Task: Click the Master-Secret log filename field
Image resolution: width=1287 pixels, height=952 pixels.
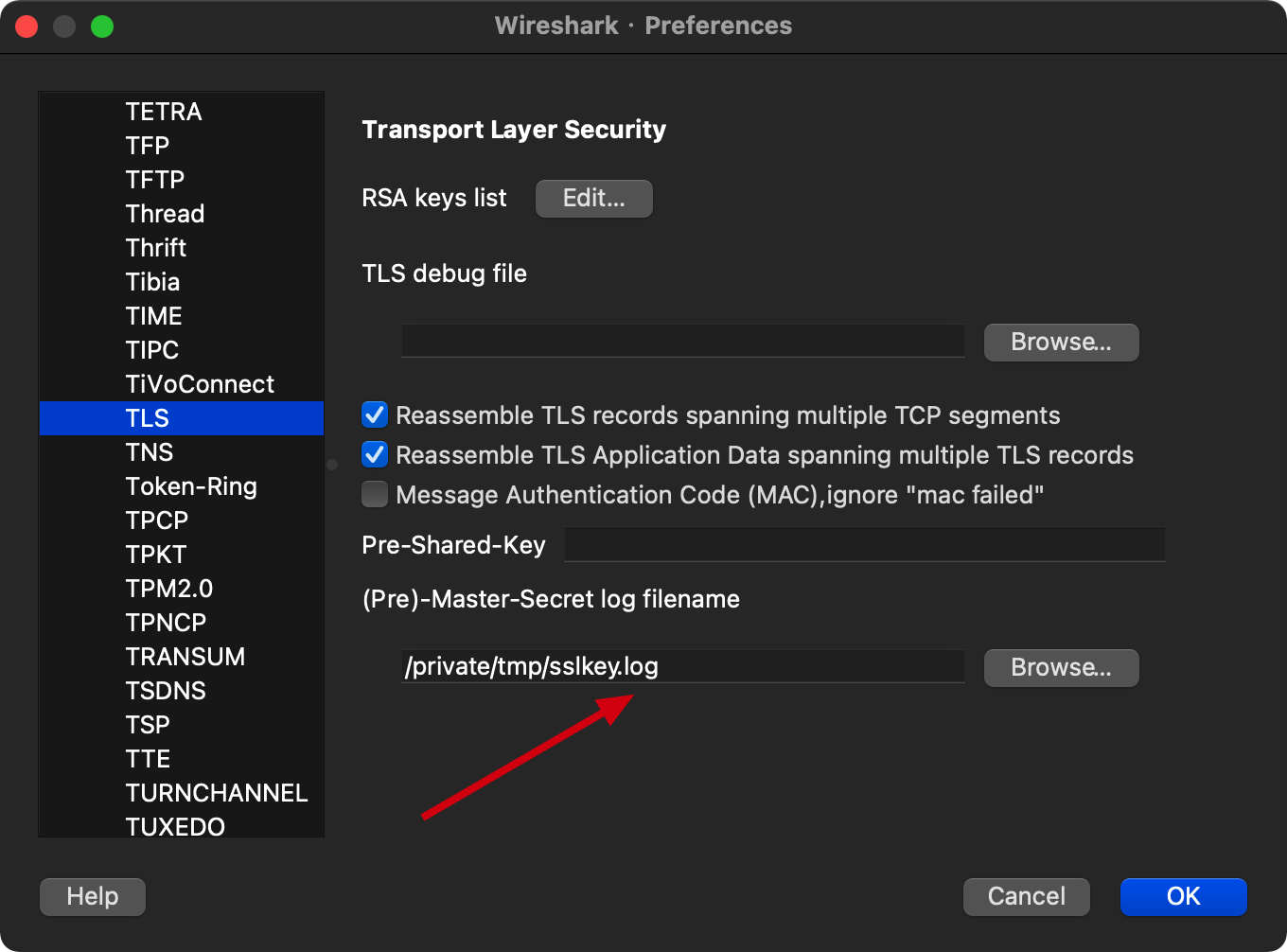Action: tap(683, 666)
